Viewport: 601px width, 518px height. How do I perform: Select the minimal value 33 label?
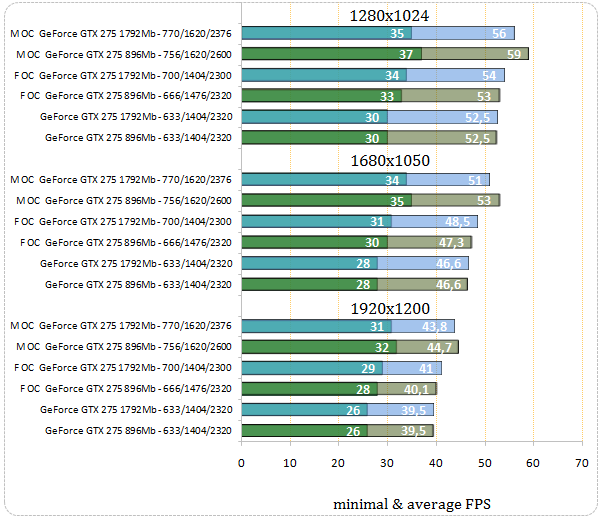tap(387, 96)
